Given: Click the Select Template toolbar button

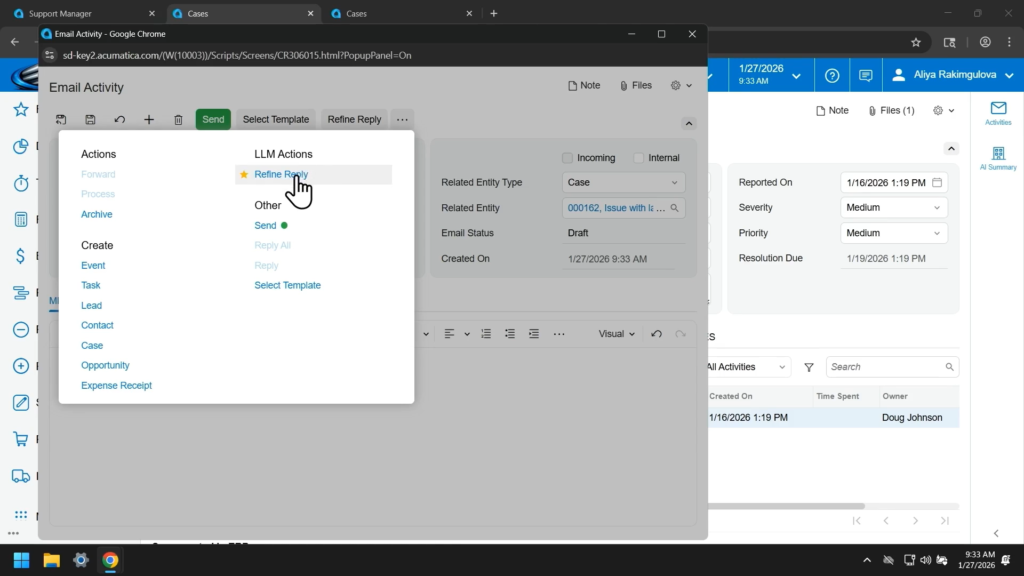Looking at the screenshot, I should [276, 119].
